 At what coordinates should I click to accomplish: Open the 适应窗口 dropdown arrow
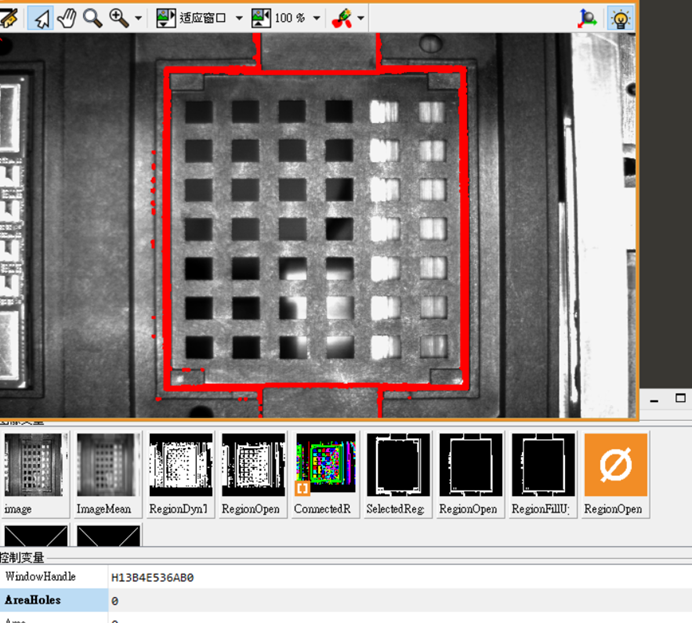[240, 19]
